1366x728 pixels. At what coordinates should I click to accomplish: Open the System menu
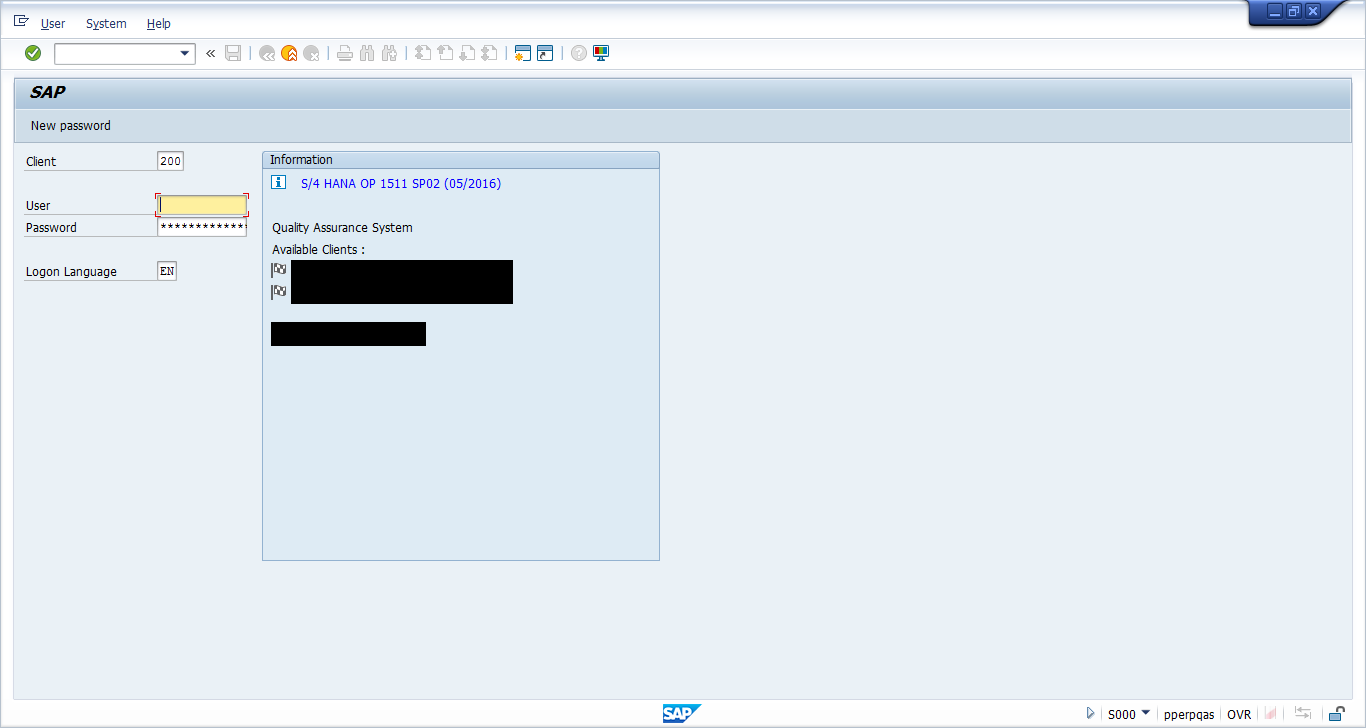tap(105, 23)
